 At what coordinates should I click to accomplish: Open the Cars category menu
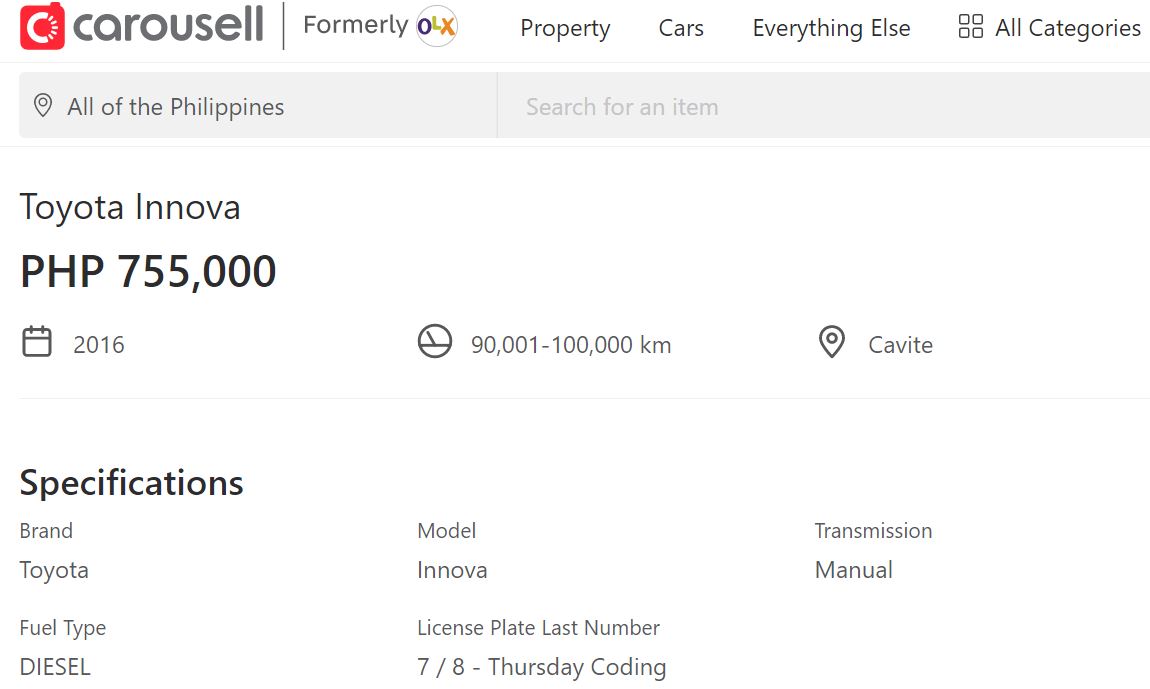point(680,28)
